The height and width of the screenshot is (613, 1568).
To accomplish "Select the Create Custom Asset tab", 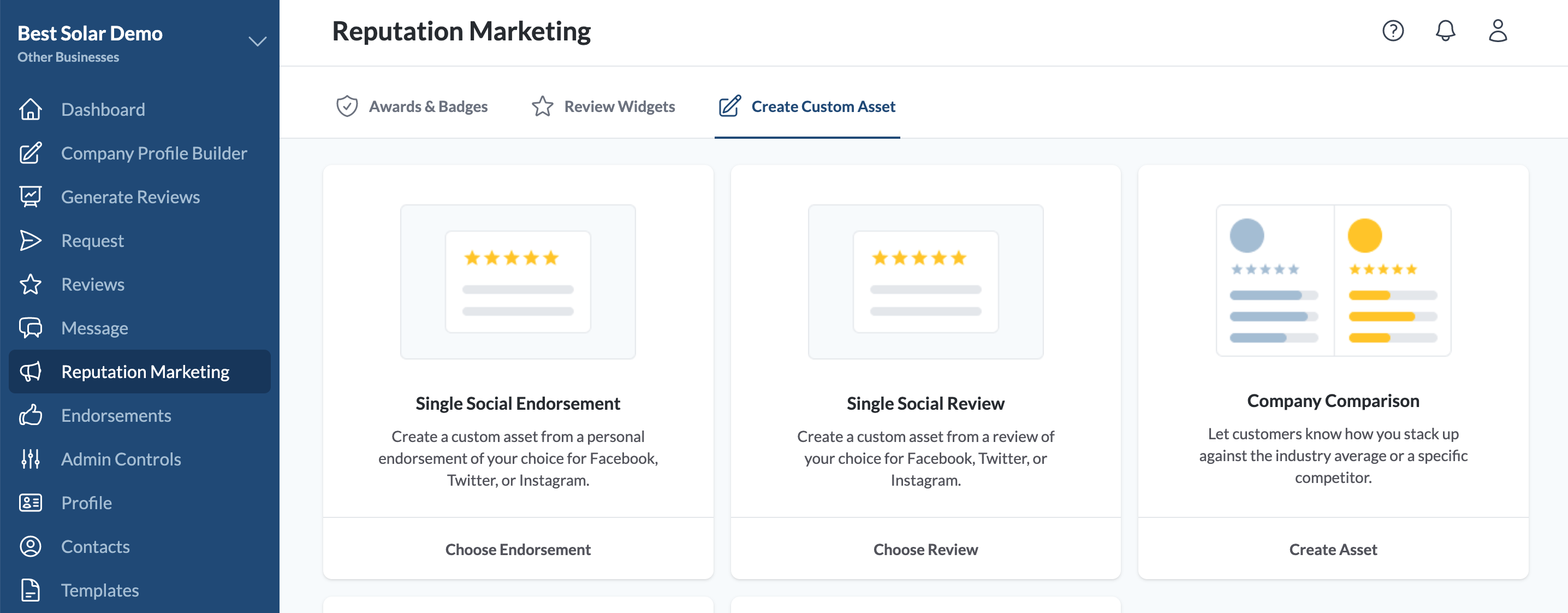I will pos(807,107).
